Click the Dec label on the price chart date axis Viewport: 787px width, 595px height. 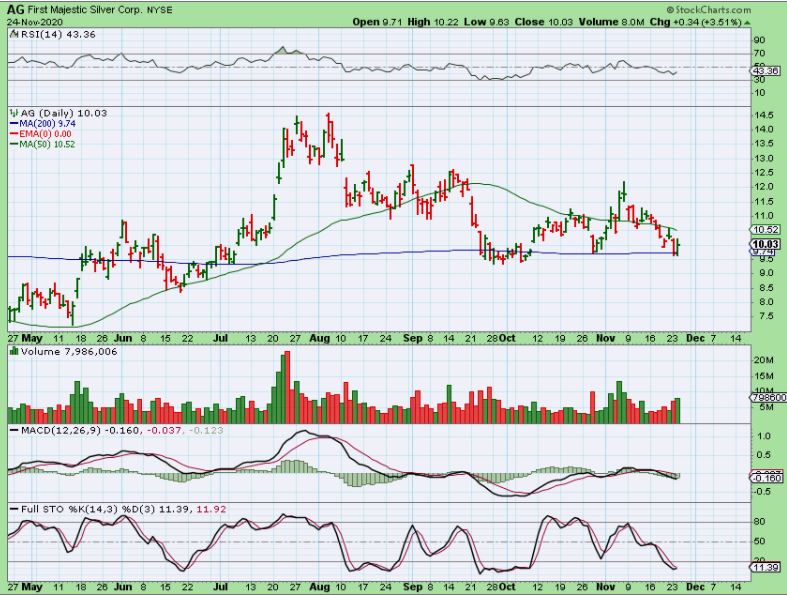[x=695, y=338]
